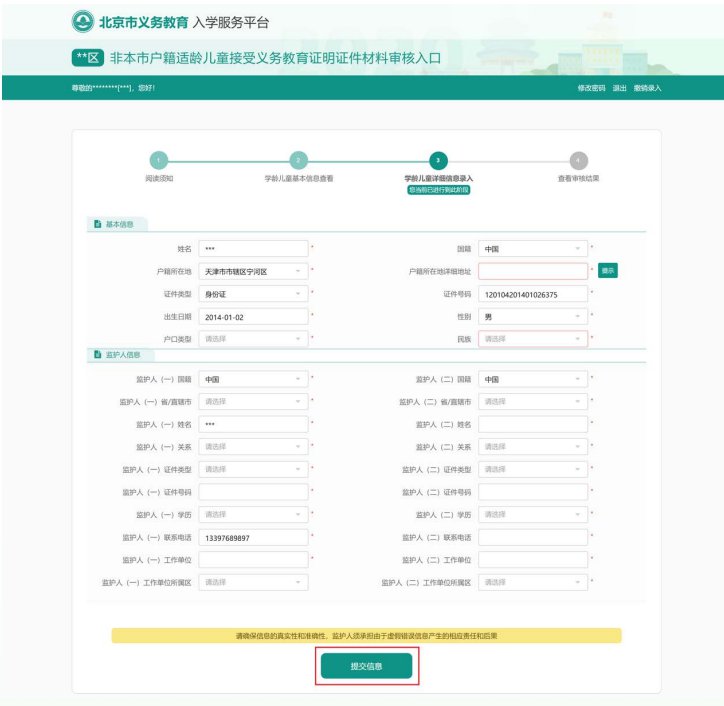Click the 学龄儿童基本信息查看 step label
Screen dimensions: 724x706
pos(299,178)
